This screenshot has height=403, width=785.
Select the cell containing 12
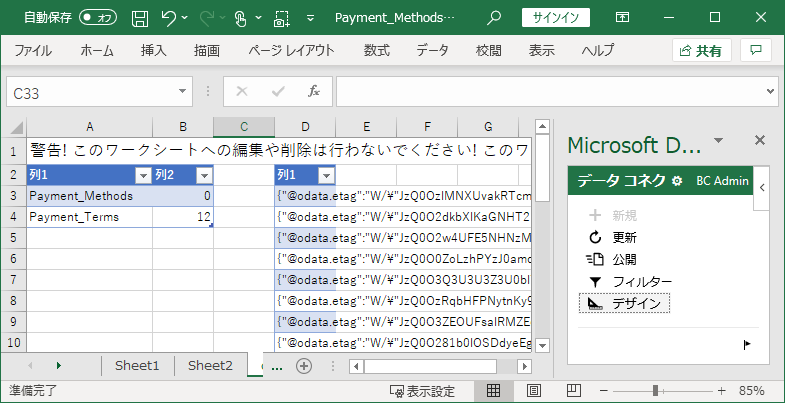click(x=183, y=217)
